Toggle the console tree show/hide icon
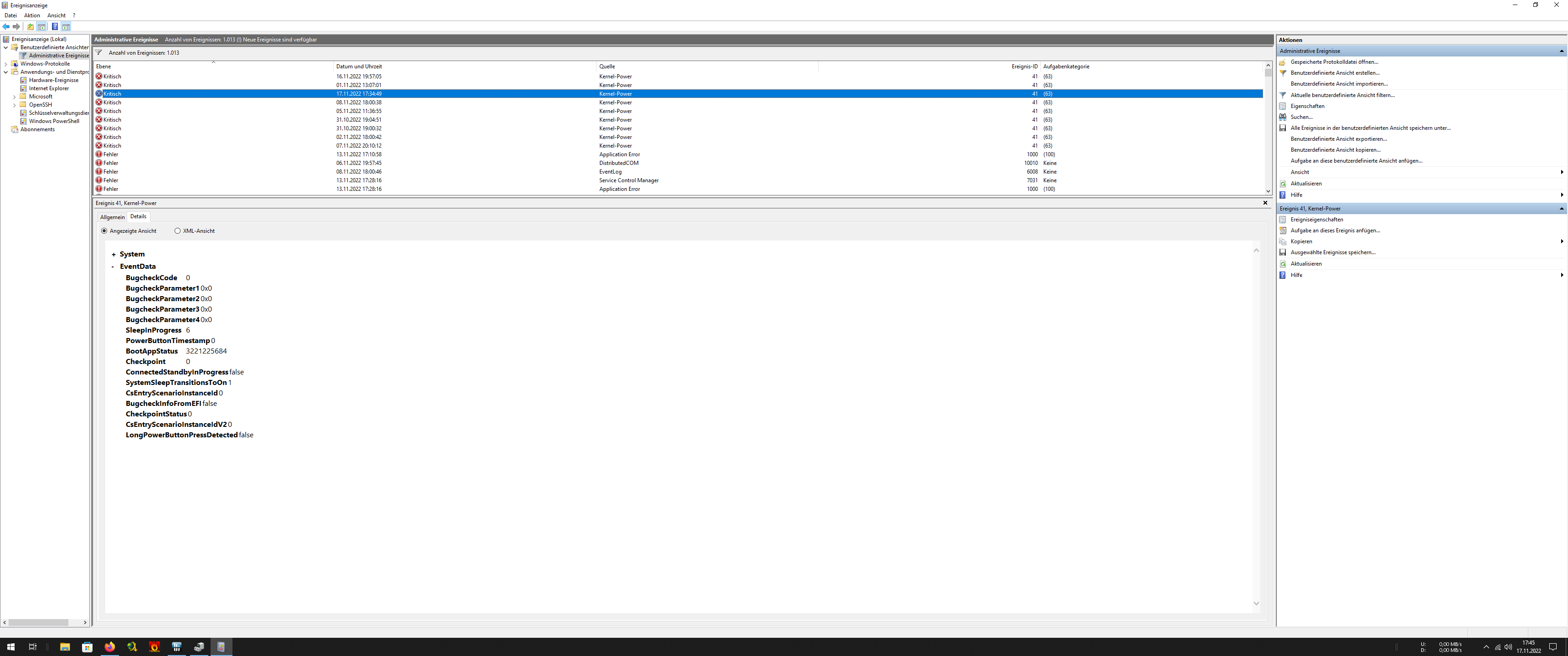Screen dimensions: 1568x656 41,27
